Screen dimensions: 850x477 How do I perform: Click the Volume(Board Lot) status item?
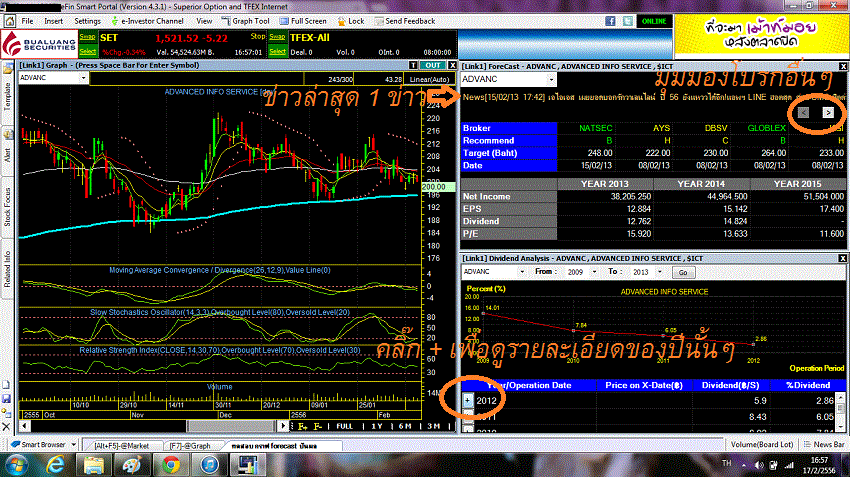coord(762,444)
